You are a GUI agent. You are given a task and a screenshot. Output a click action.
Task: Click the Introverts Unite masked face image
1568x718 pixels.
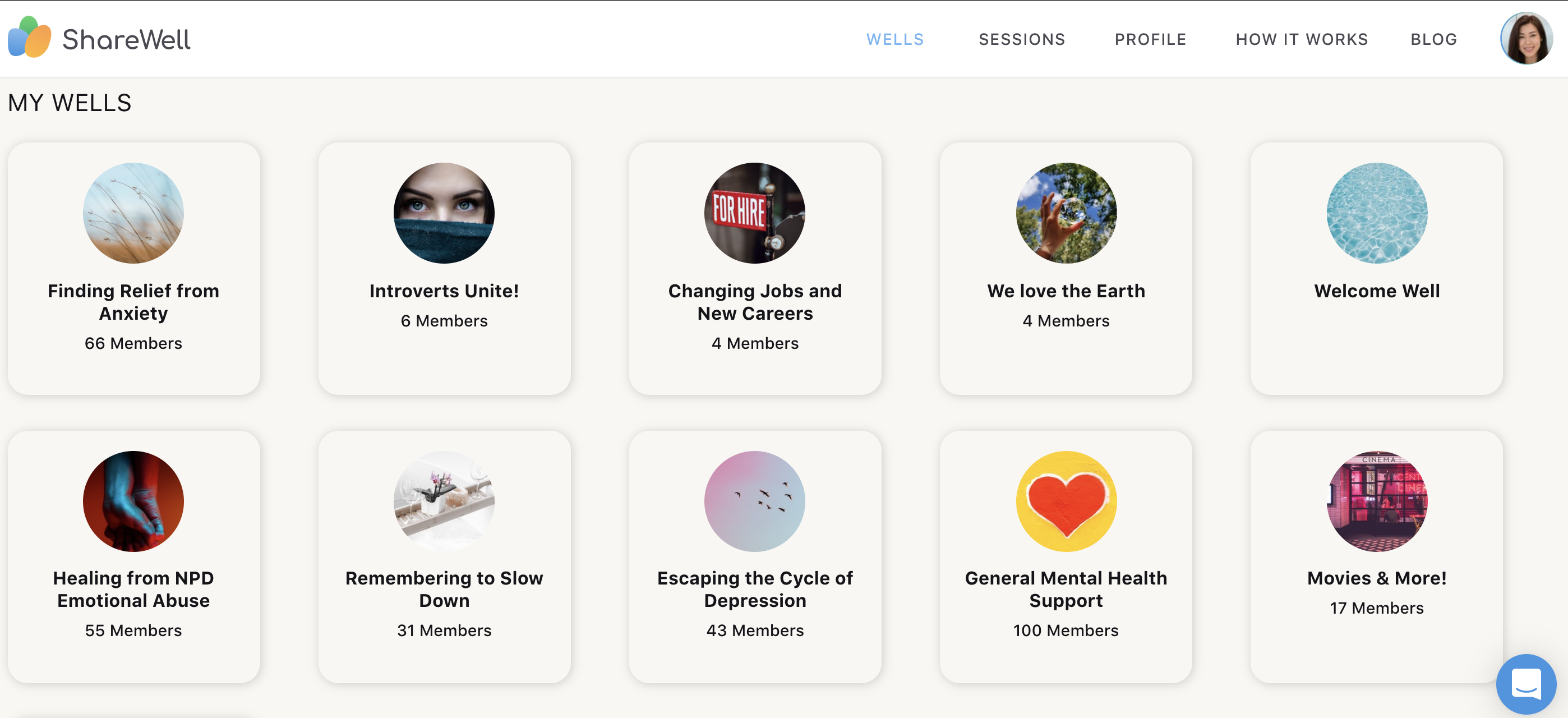(444, 213)
